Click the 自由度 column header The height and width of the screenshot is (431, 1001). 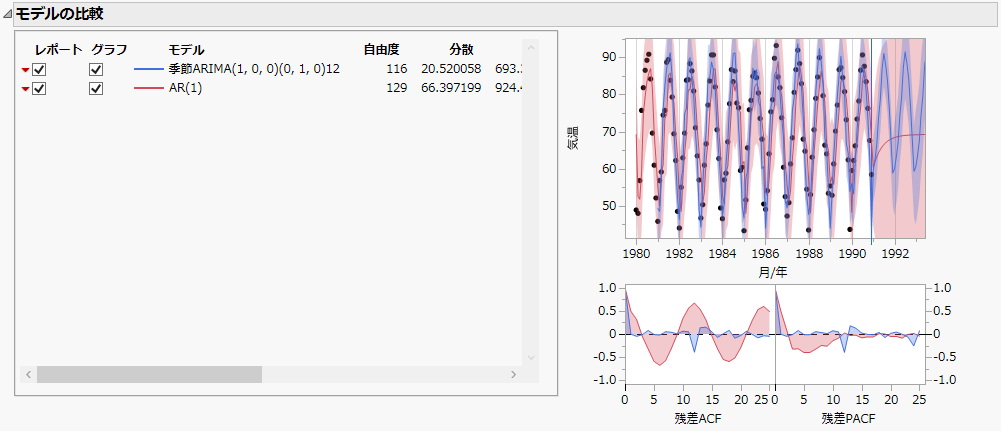click(382, 49)
